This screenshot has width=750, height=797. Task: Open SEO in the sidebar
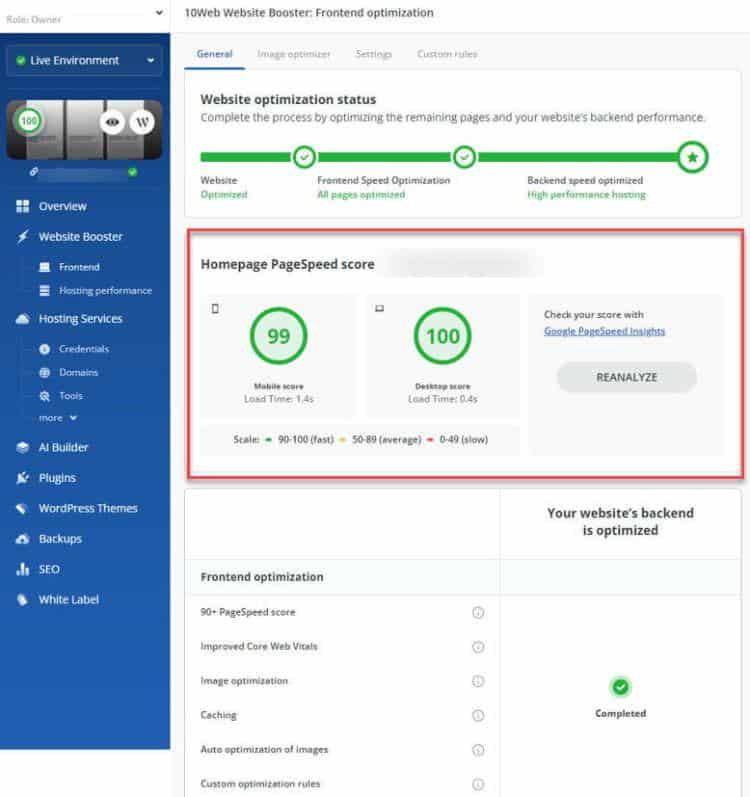pos(49,569)
